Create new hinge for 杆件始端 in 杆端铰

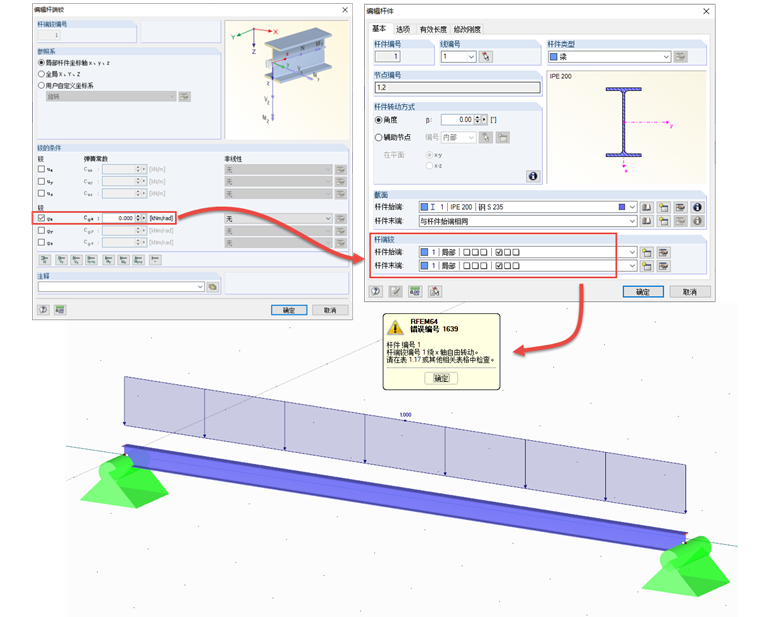[646, 252]
